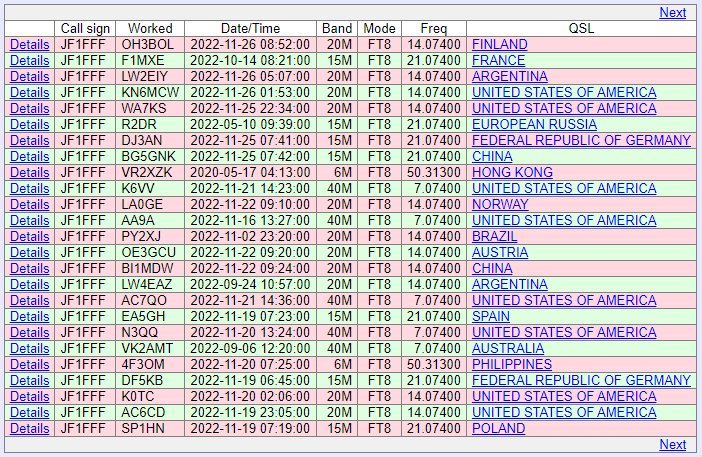Go to the Next page link at top
Viewport: 702px width, 457px height.
point(672,13)
